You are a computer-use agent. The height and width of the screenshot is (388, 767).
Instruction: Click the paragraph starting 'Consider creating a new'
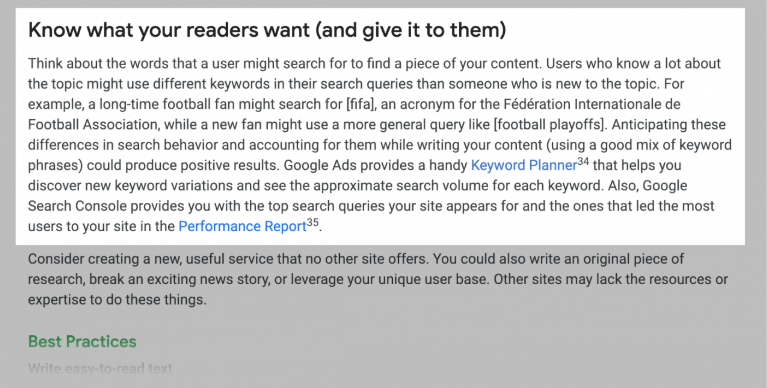pyautogui.click(x=378, y=279)
